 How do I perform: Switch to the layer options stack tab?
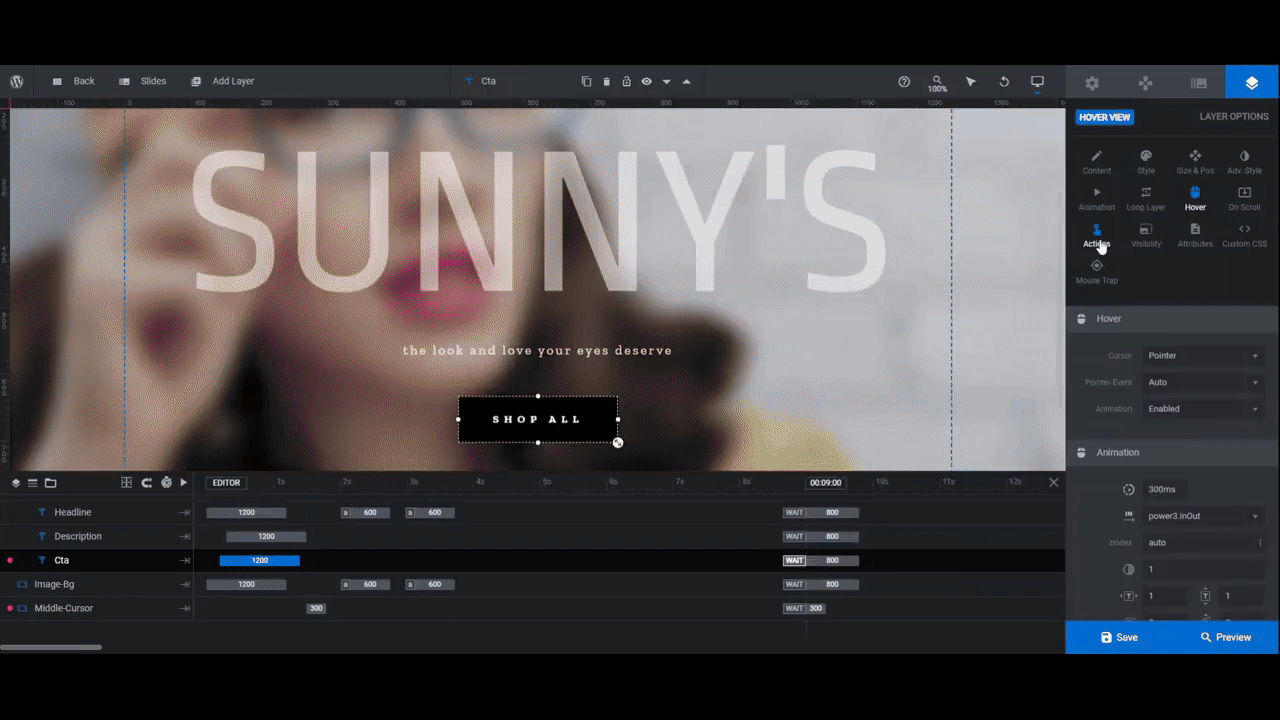(x=1252, y=83)
